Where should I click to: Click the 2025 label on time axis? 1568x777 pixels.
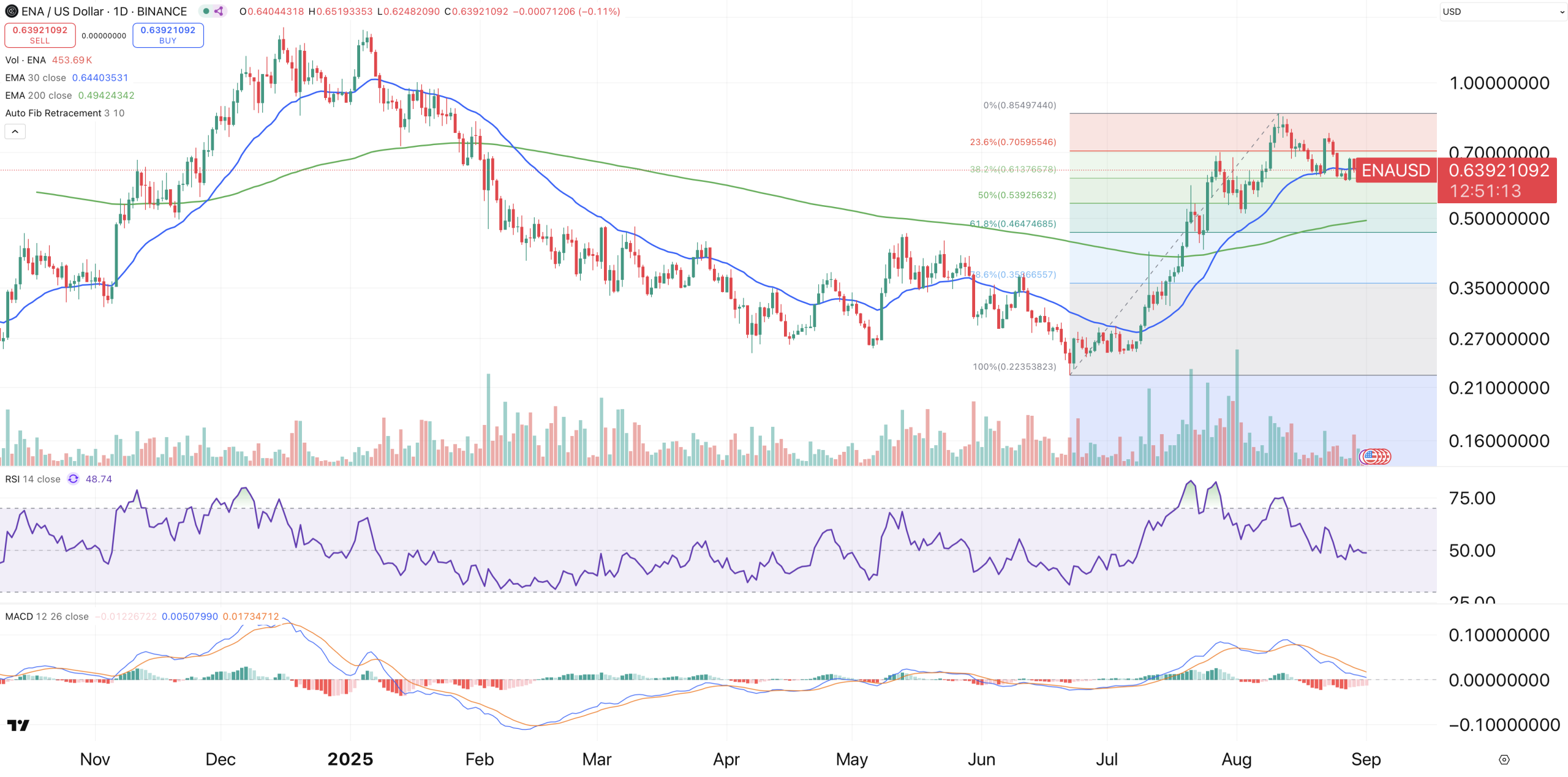point(350,759)
